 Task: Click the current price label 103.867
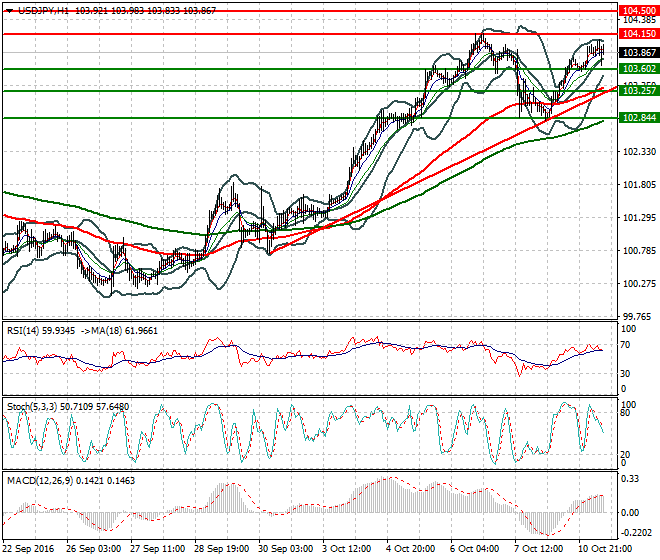(639, 53)
